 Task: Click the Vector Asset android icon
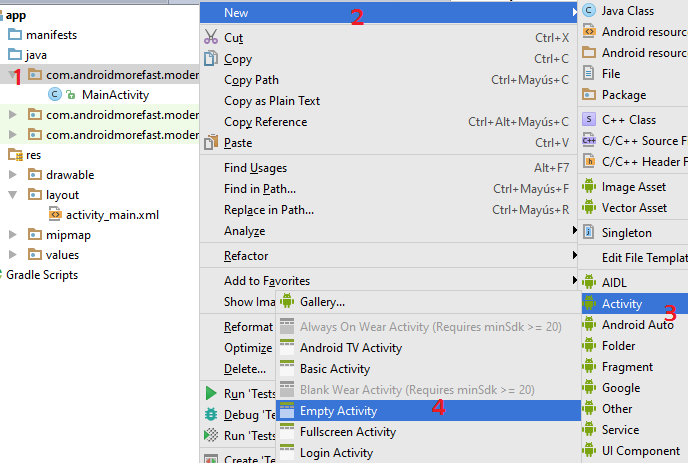589,207
